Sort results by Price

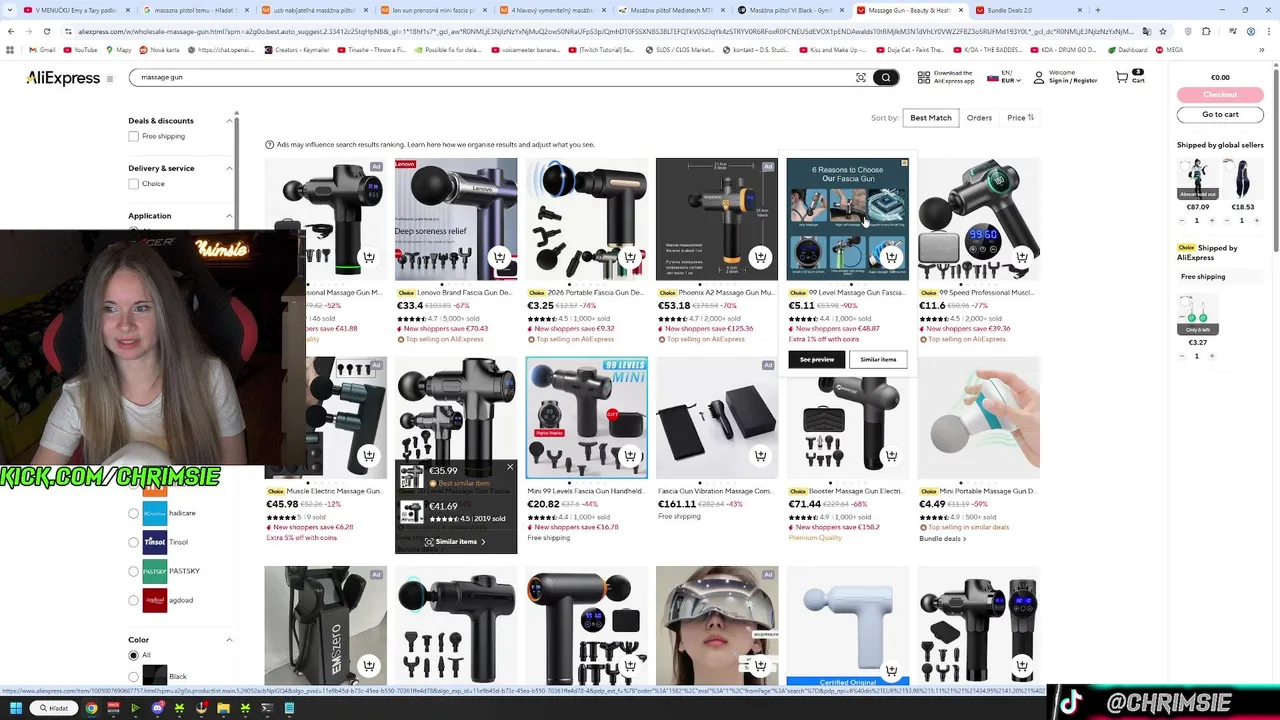point(1020,118)
